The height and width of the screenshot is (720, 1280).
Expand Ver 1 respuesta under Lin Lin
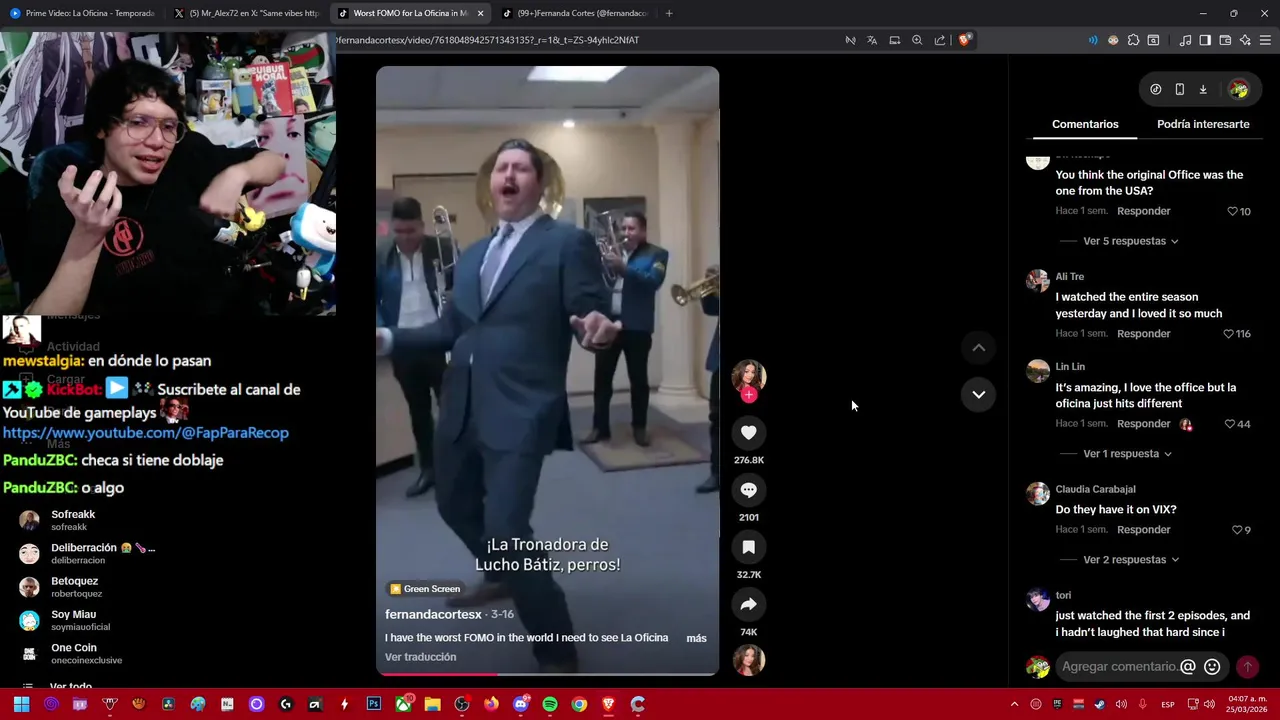click(x=1127, y=454)
